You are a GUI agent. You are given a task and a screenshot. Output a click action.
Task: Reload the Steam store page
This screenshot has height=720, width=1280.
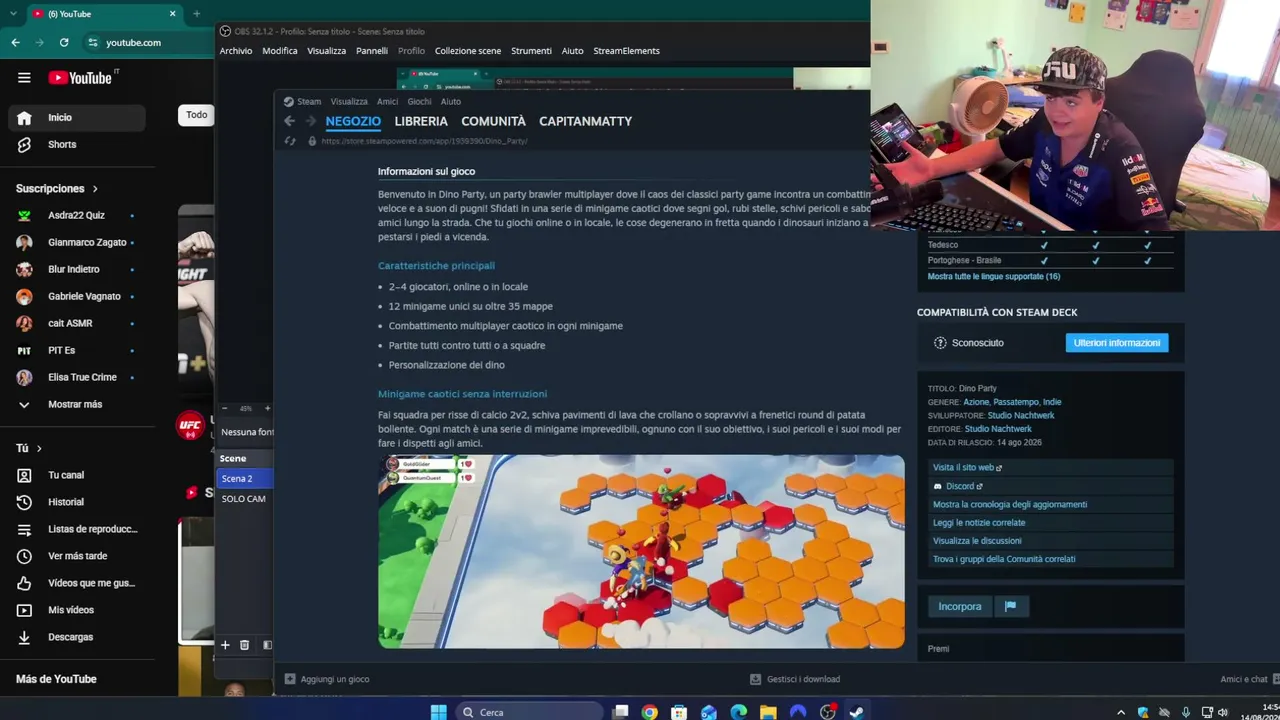290,141
